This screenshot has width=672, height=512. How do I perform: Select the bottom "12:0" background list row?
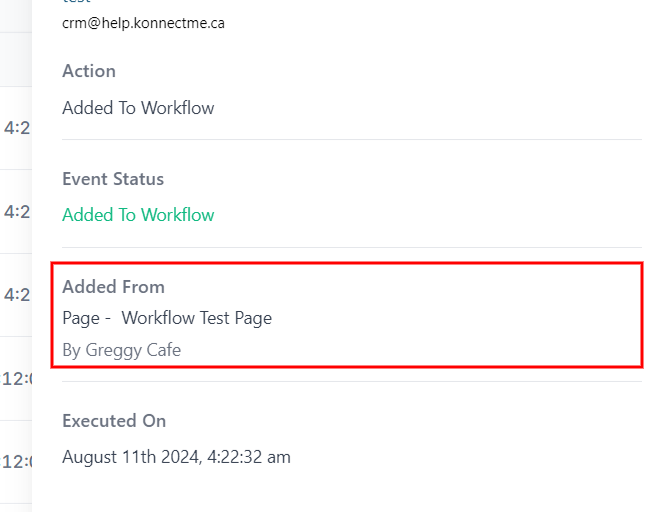point(16,462)
